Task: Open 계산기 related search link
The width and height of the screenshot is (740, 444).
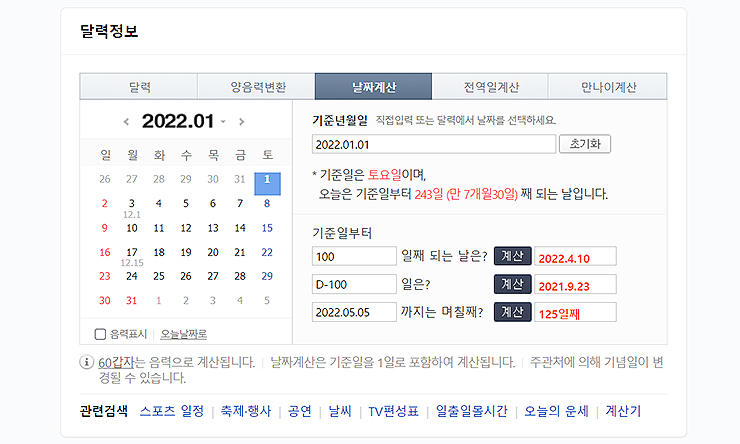Action: click(x=623, y=411)
